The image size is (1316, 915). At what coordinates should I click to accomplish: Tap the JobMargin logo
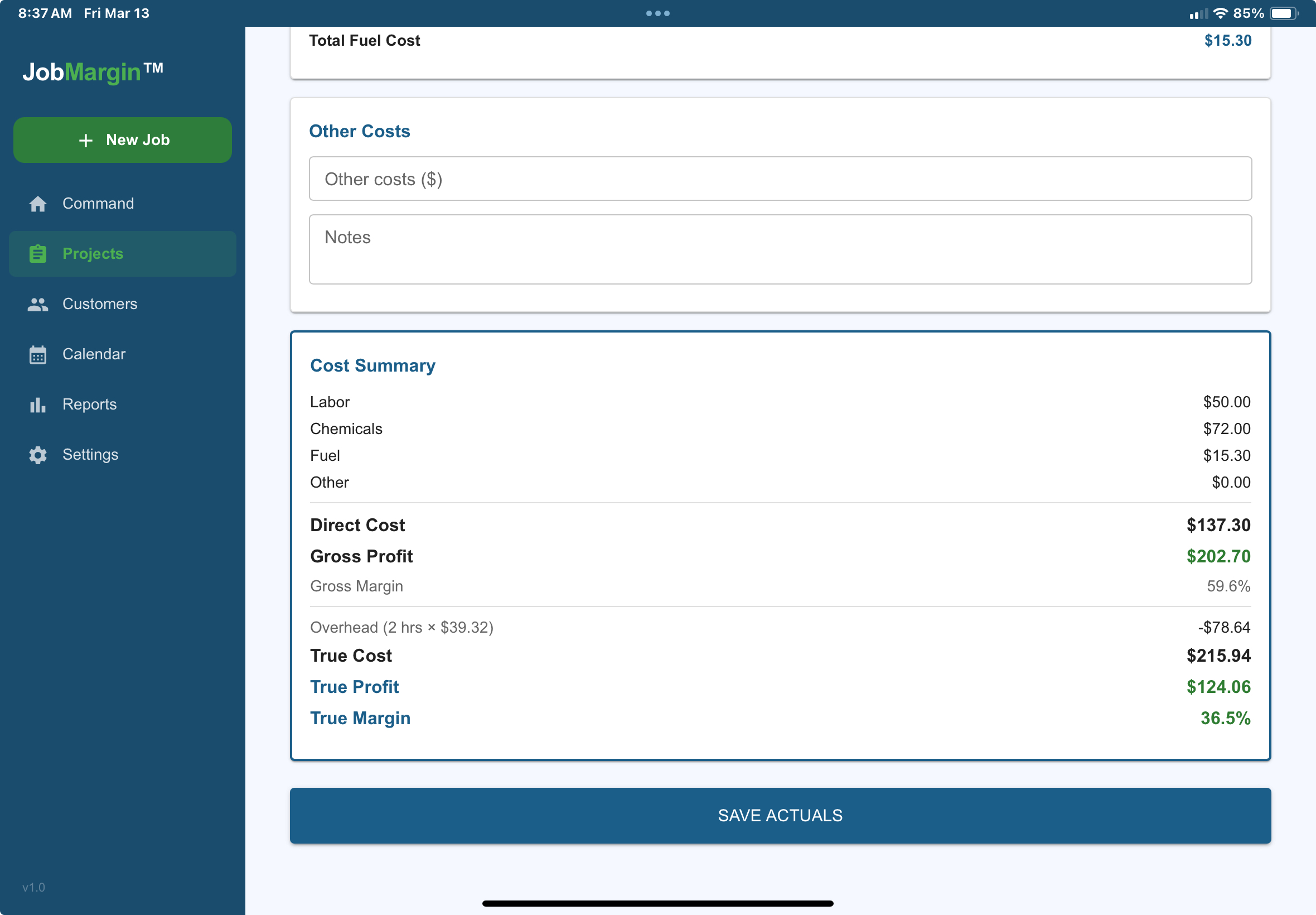(x=93, y=72)
